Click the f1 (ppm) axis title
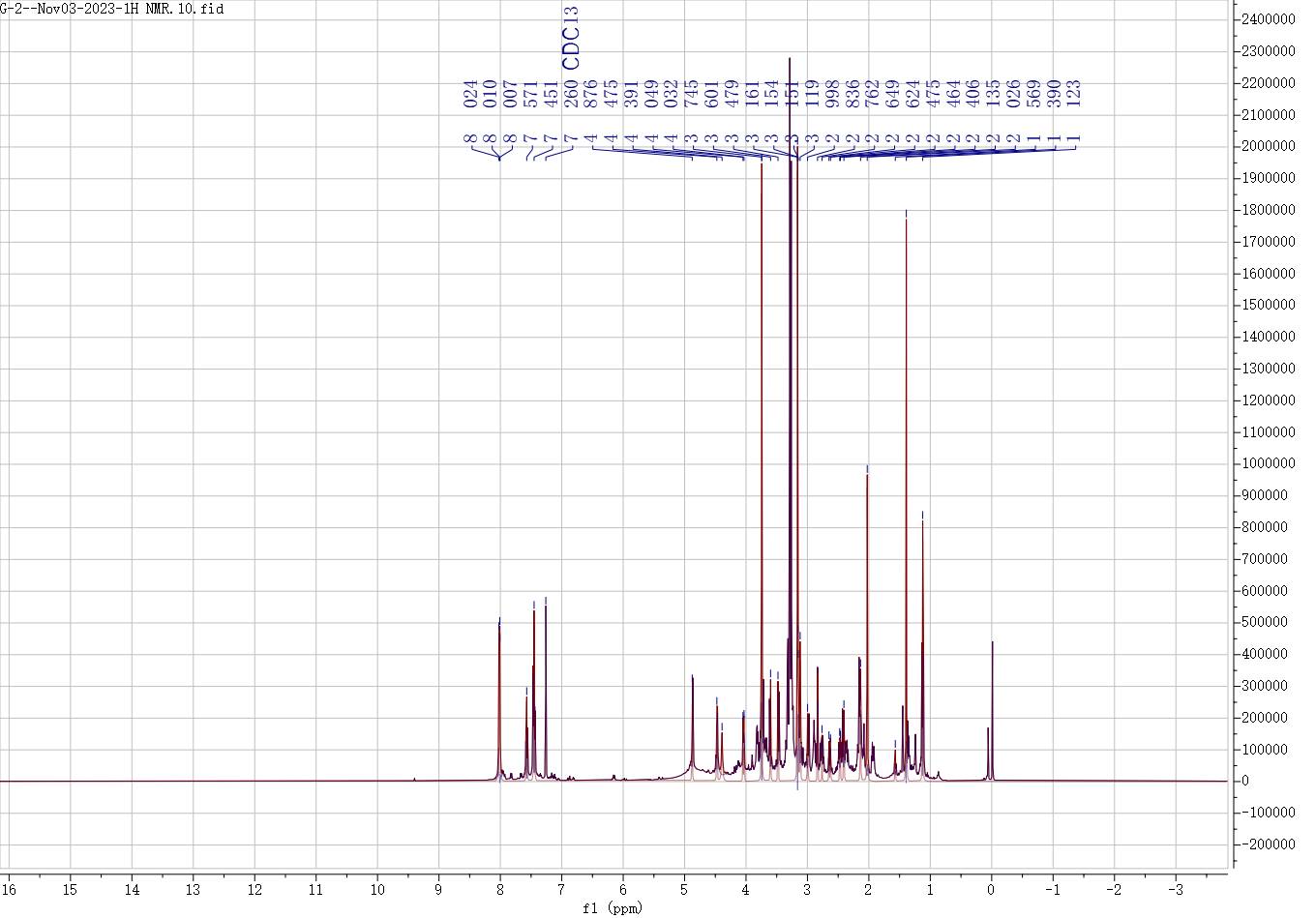Image resolution: width=1316 pixels, height=918 pixels. tap(612, 908)
